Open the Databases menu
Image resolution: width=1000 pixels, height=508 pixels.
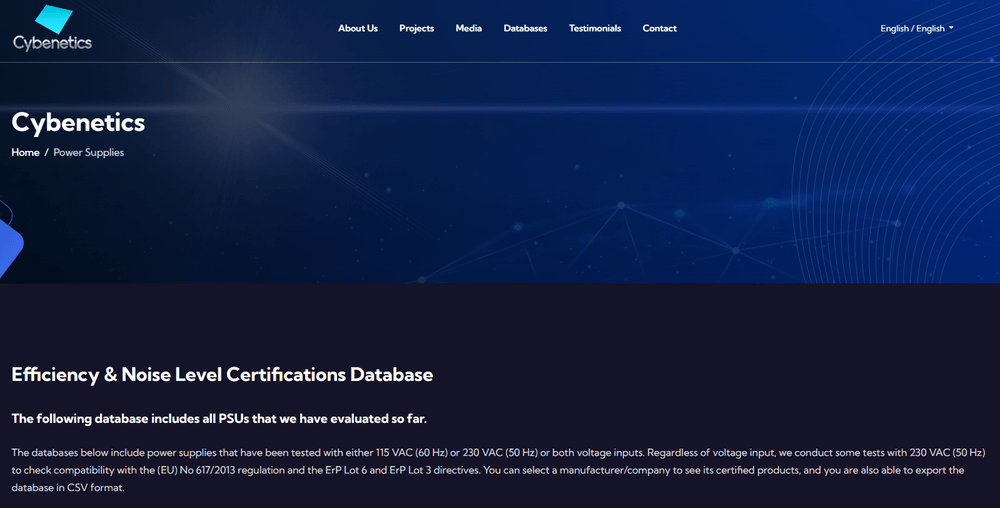(525, 28)
